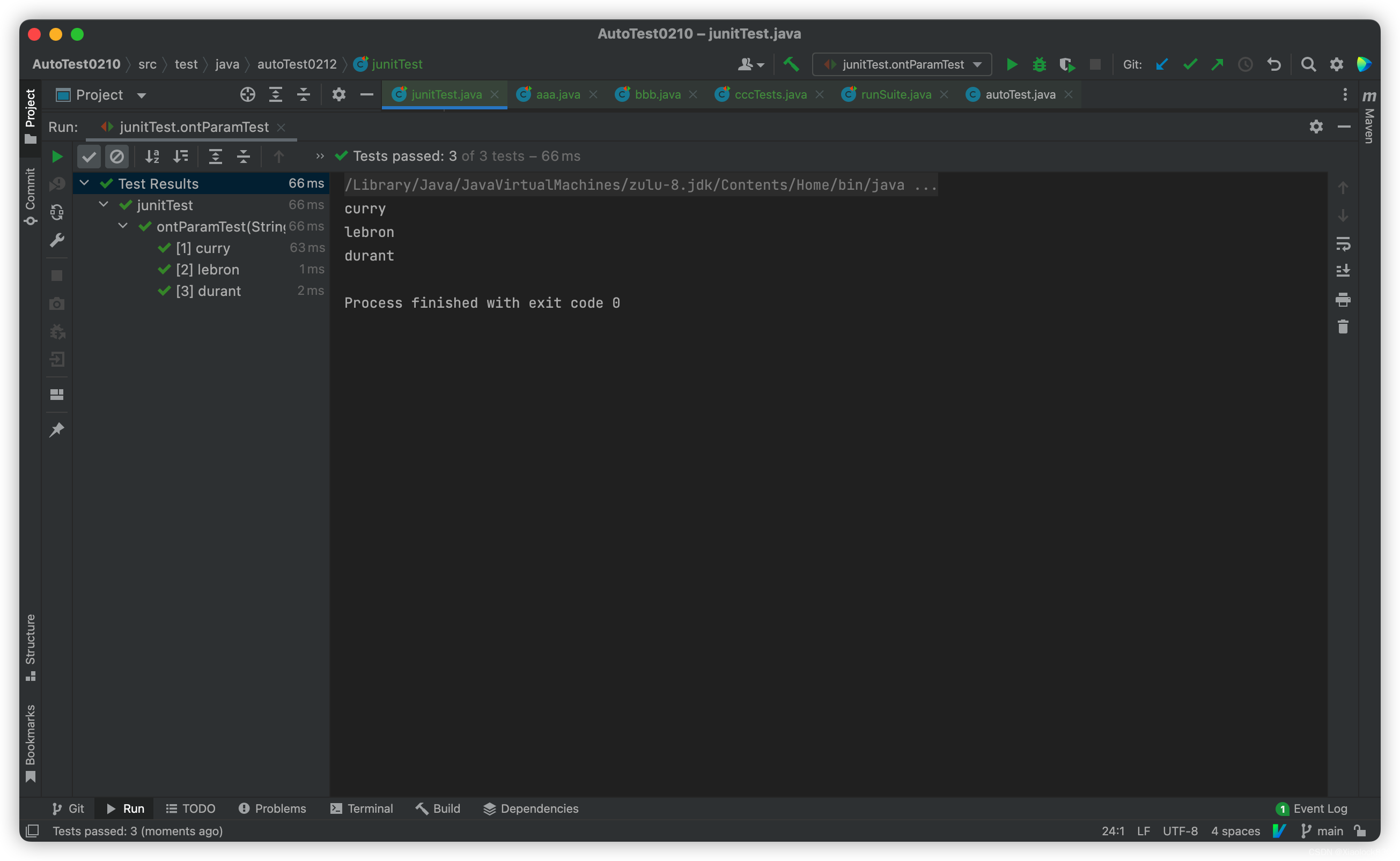Open the Terminal tool window
This screenshot has width=1400, height=861.
tap(362, 808)
